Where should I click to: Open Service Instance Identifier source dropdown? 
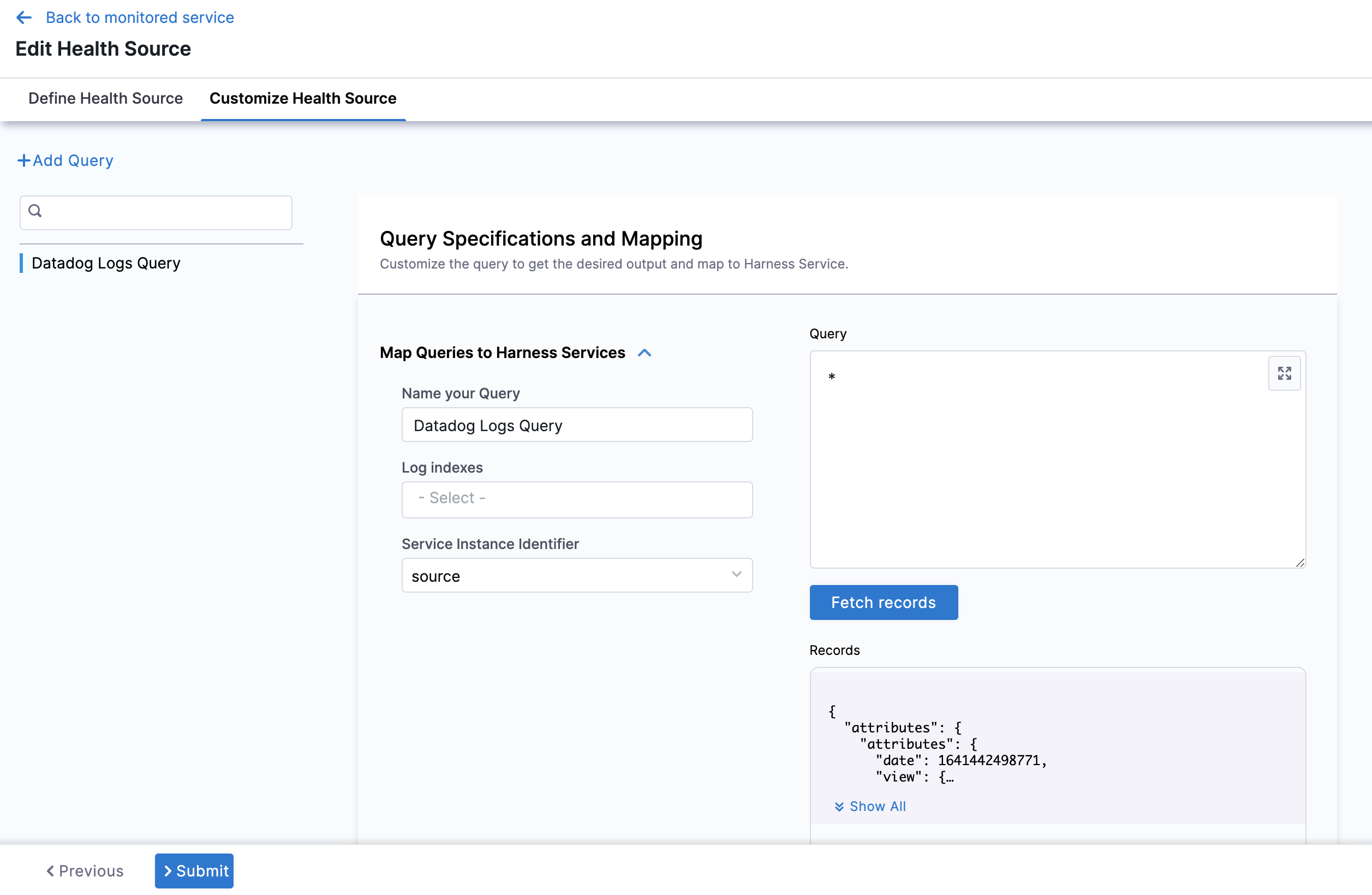click(x=576, y=575)
